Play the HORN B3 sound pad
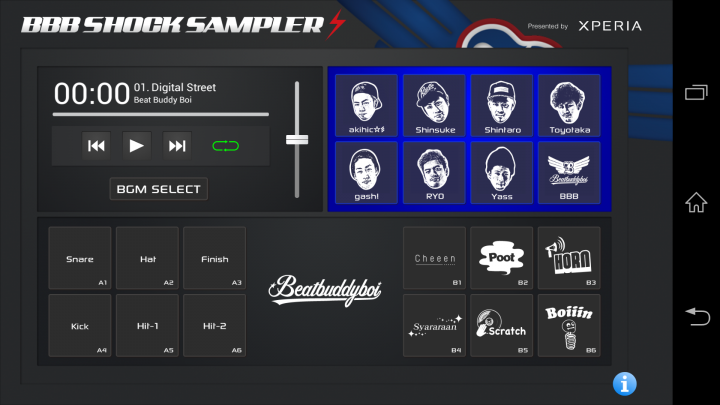This screenshot has width=720, height=405. click(x=569, y=258)
